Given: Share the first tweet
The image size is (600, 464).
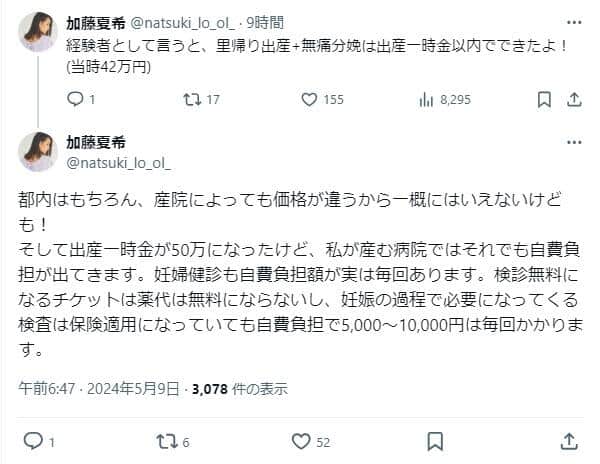Looking at the screenshot, I should point(574,99).
